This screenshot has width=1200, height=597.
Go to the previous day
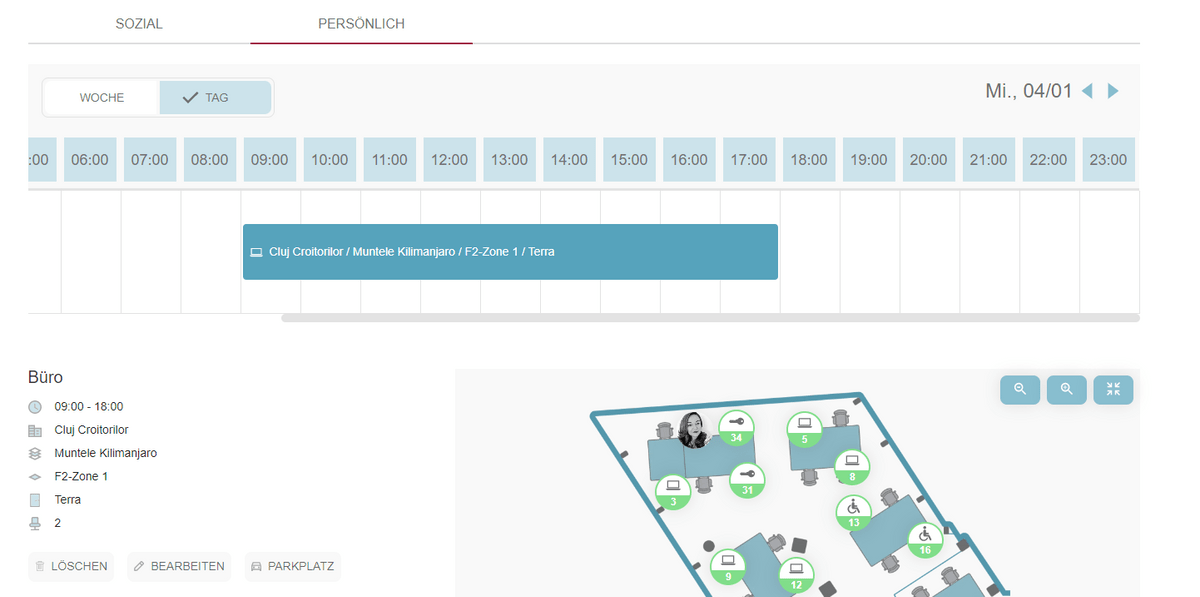pyautogui.click(x=1088, y=92)
